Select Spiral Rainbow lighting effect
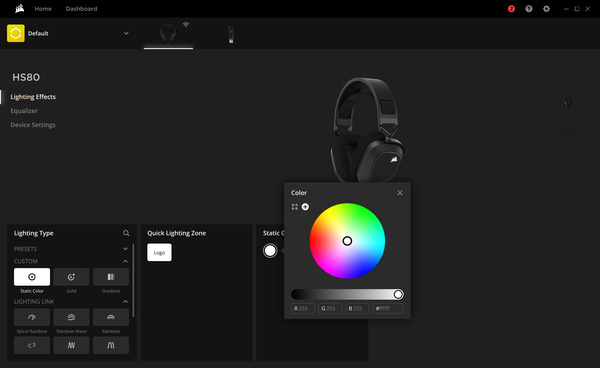The width and height of the screenshot is (600, 368). click(32, 317)
